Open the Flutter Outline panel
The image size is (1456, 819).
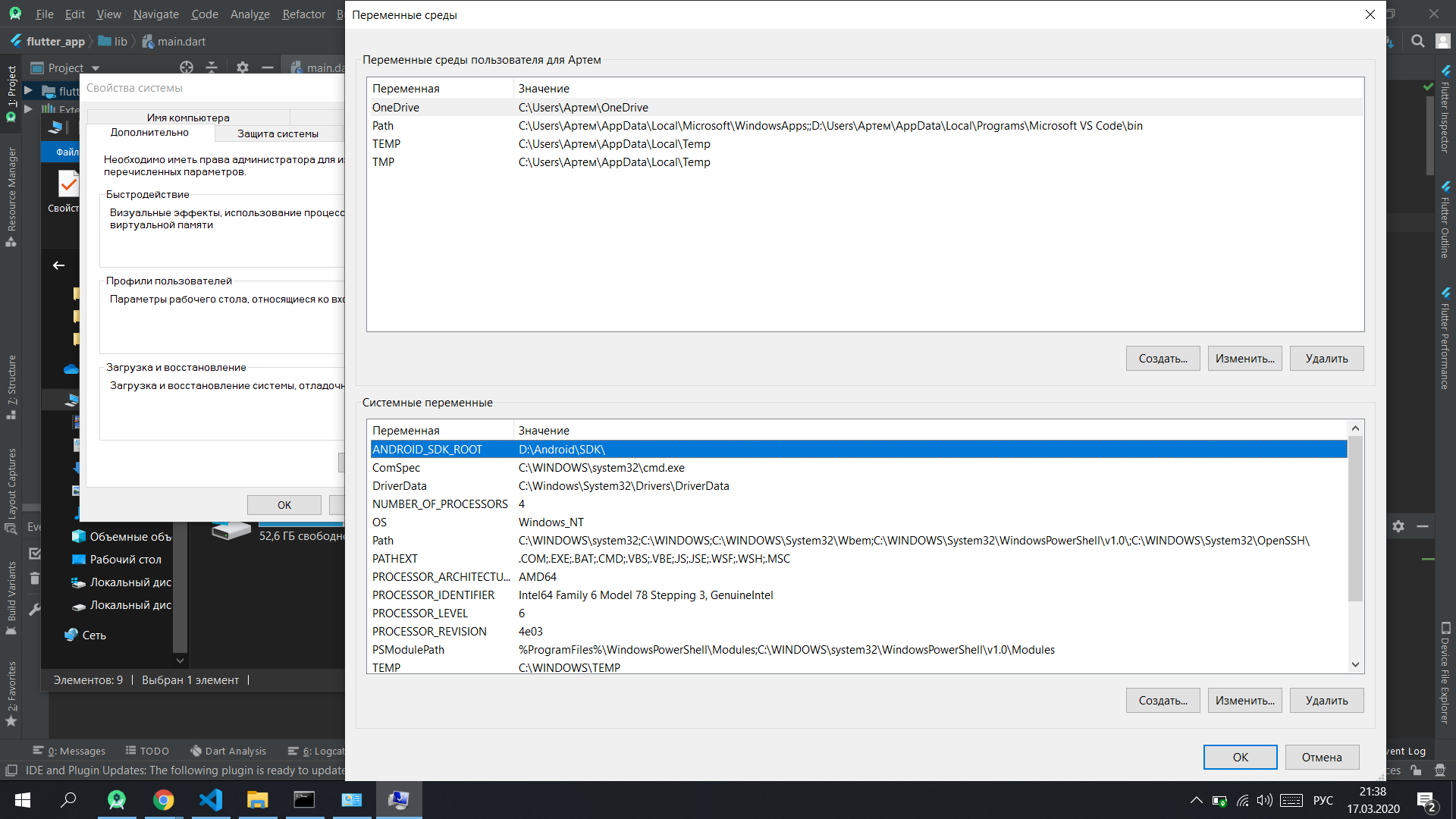click(1445, 224)
